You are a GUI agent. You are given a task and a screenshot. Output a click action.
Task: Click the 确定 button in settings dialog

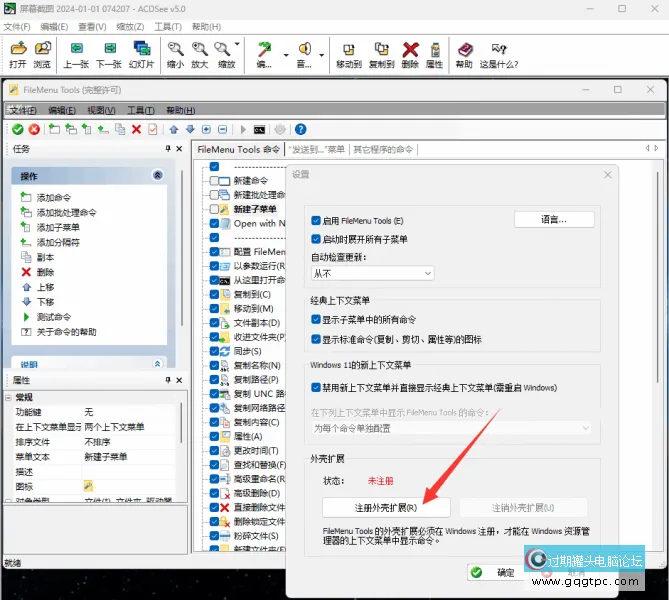(x=496, y=573)
